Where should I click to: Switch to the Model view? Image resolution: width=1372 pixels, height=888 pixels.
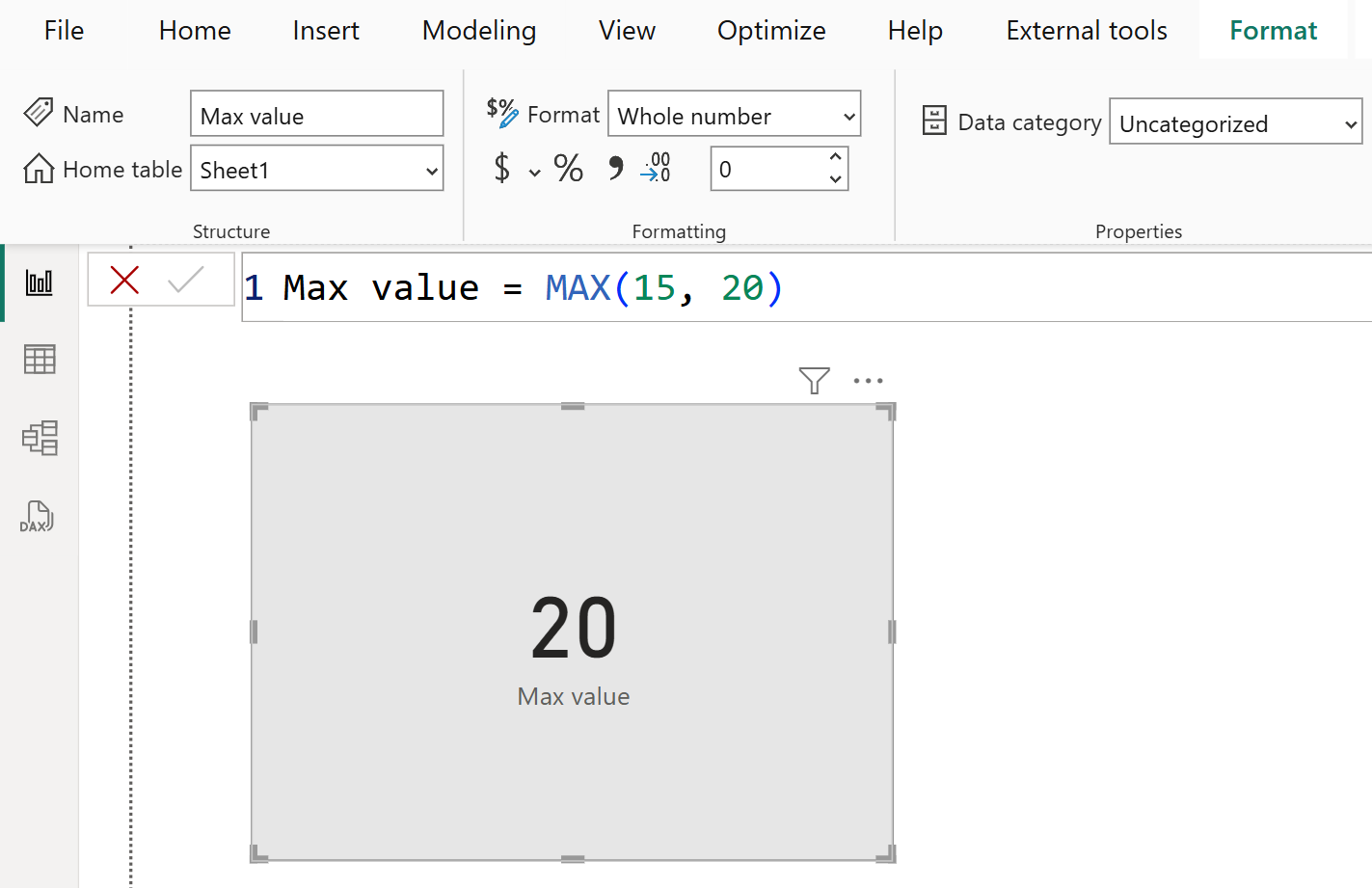coord(39,438)
